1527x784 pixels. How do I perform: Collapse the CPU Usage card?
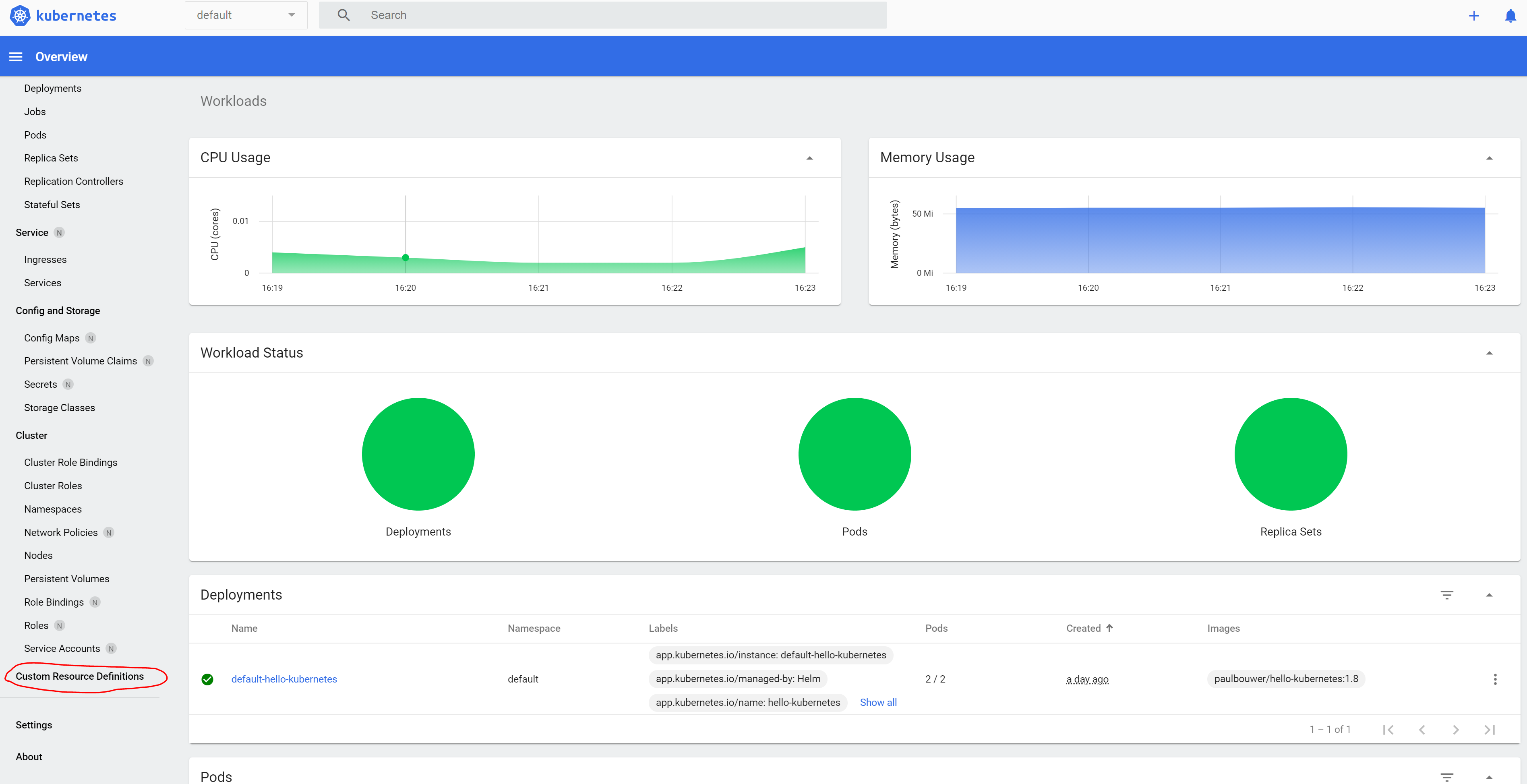point(809,158)
